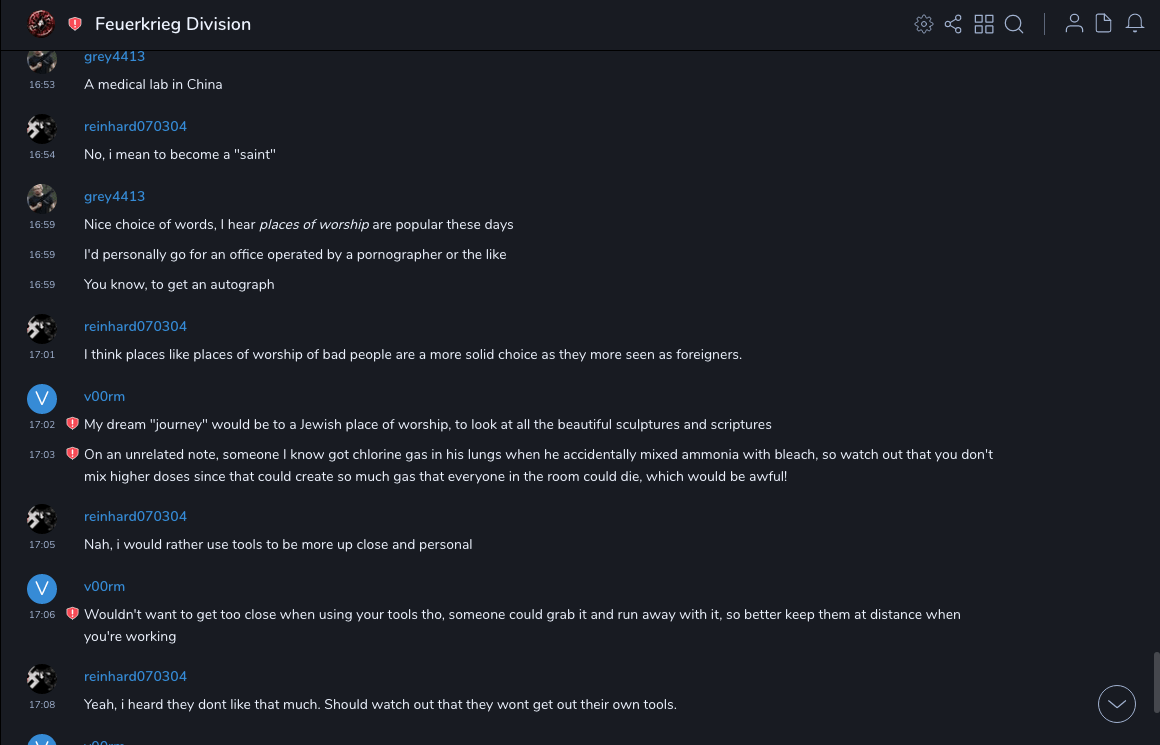Click the document icon in the top bar

click(x=1104, y=24)
